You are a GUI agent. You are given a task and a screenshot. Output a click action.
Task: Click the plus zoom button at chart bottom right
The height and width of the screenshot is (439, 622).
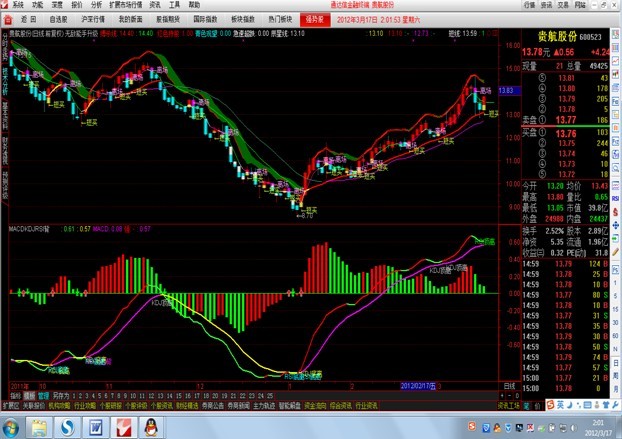(x=502, y=396)
